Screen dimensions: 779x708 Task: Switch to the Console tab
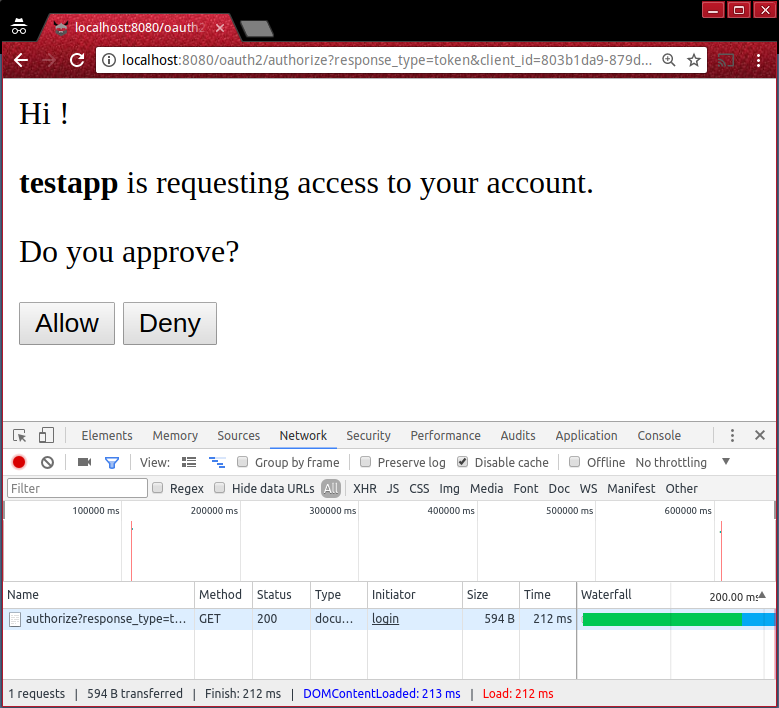[x=659, y=436]
